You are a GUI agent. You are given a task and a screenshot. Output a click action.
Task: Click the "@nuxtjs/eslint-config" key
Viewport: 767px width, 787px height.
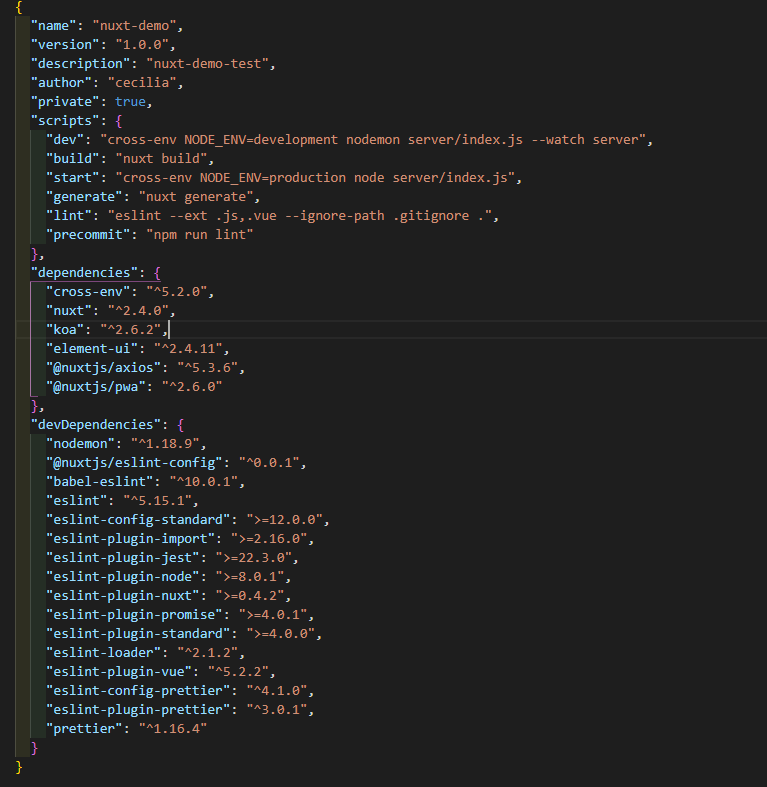pos(135,463)
